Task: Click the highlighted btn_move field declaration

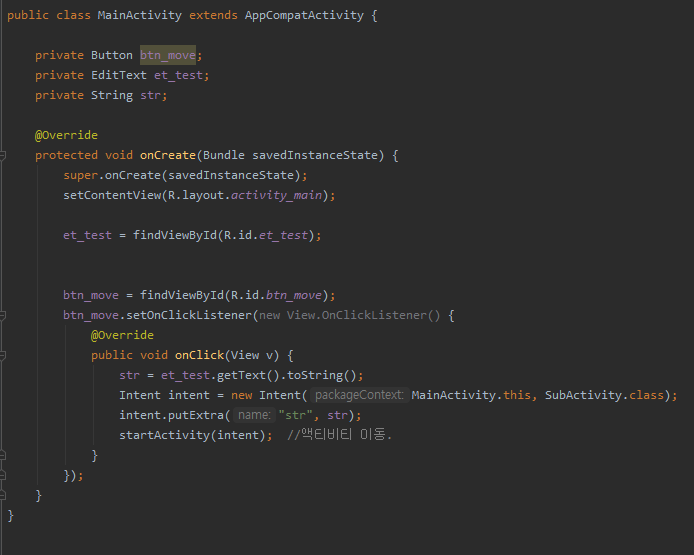Action: (x=168, y=55)
